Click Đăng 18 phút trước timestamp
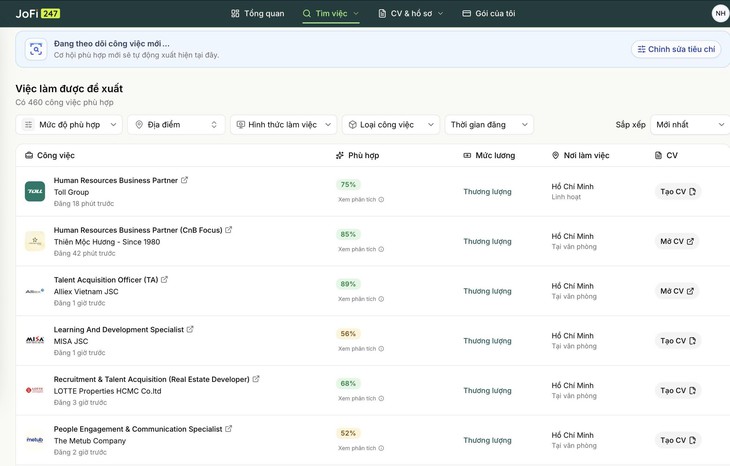This screenshot has height=466, width=730. coord(84,204)
